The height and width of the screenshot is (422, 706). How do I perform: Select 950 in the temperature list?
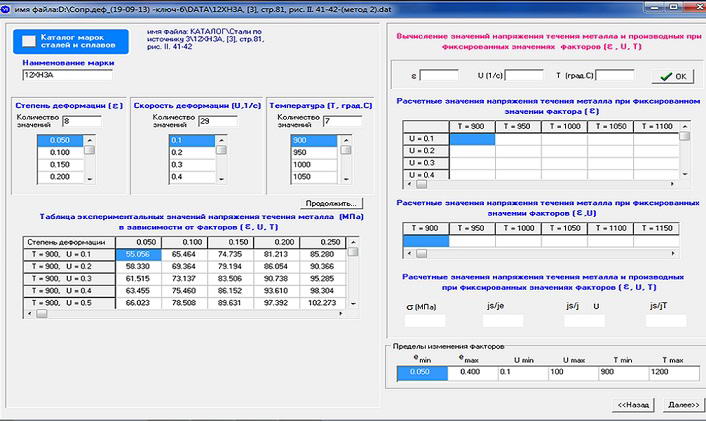(314, 153)
